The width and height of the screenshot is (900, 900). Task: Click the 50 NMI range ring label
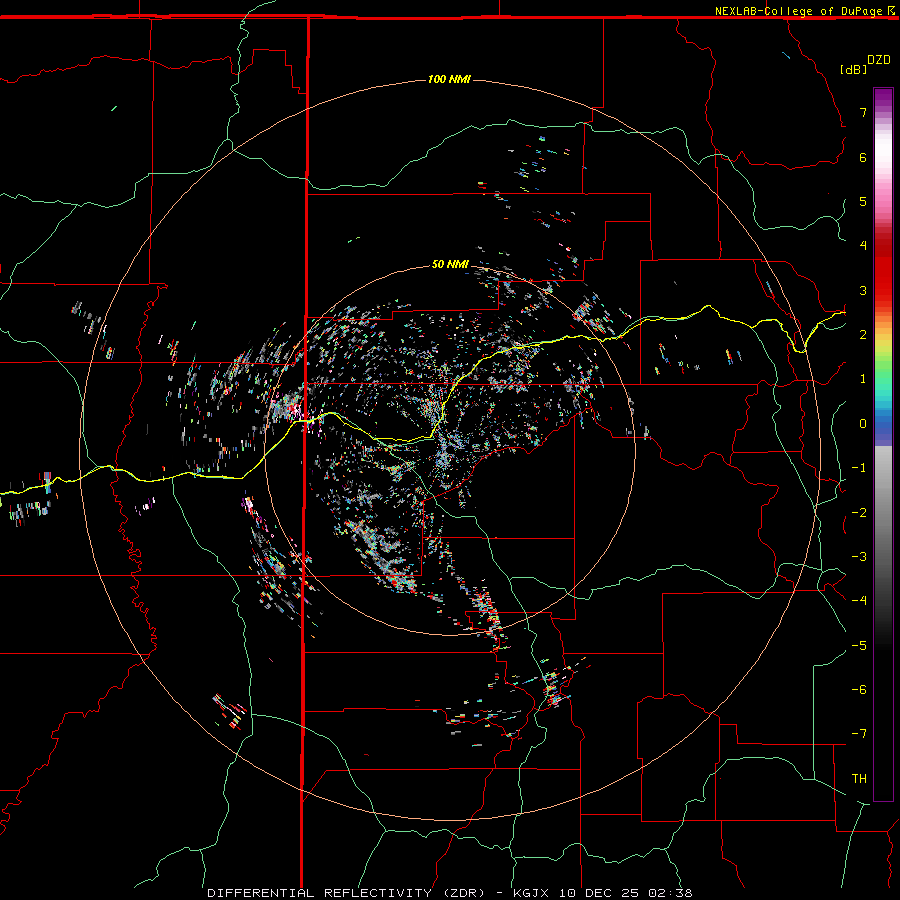(450, 264)
